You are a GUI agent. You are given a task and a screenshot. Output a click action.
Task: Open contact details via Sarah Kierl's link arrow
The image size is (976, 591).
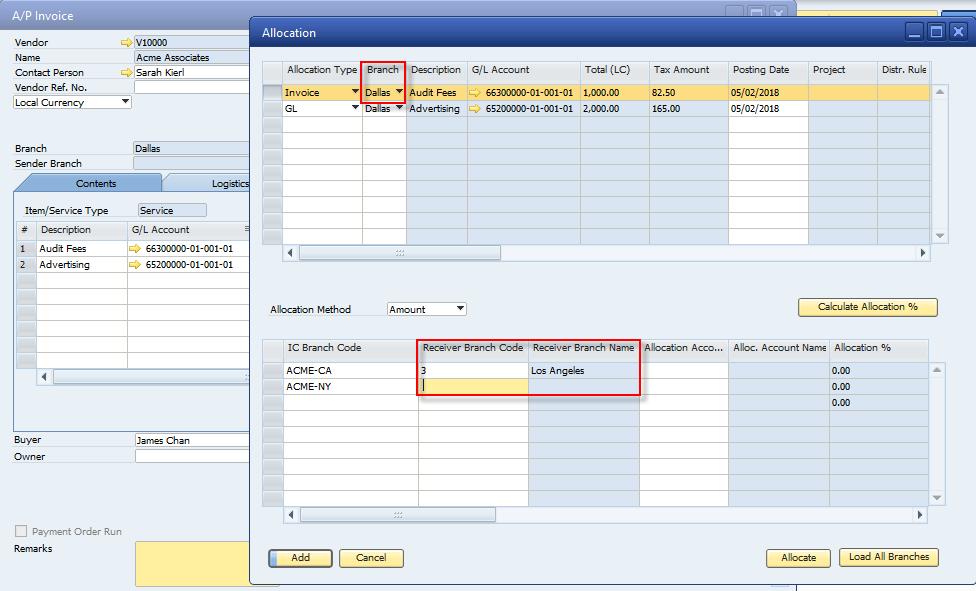[x=125, y=72]
